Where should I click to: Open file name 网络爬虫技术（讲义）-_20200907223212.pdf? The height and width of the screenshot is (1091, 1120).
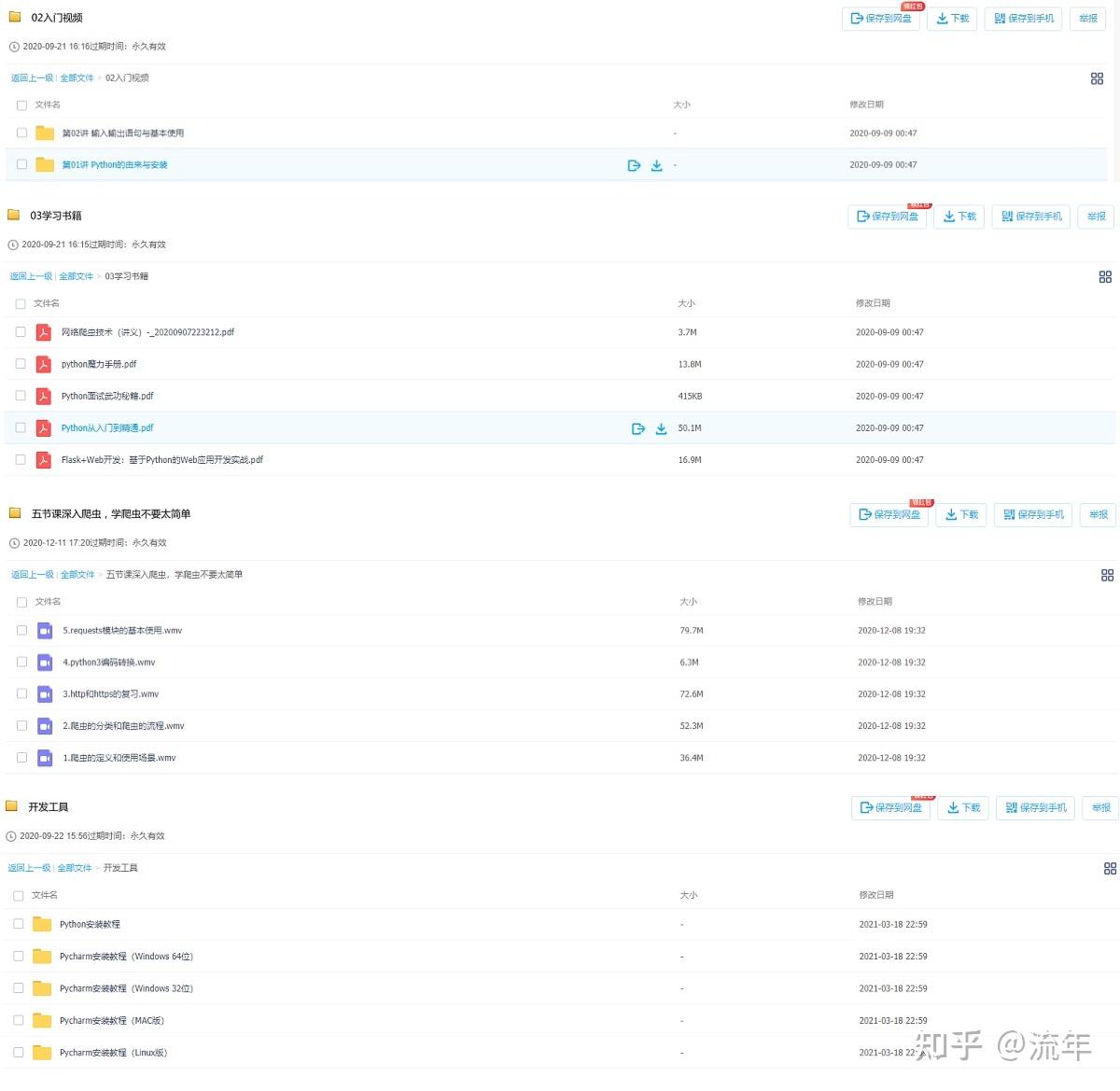coord(147,332)
